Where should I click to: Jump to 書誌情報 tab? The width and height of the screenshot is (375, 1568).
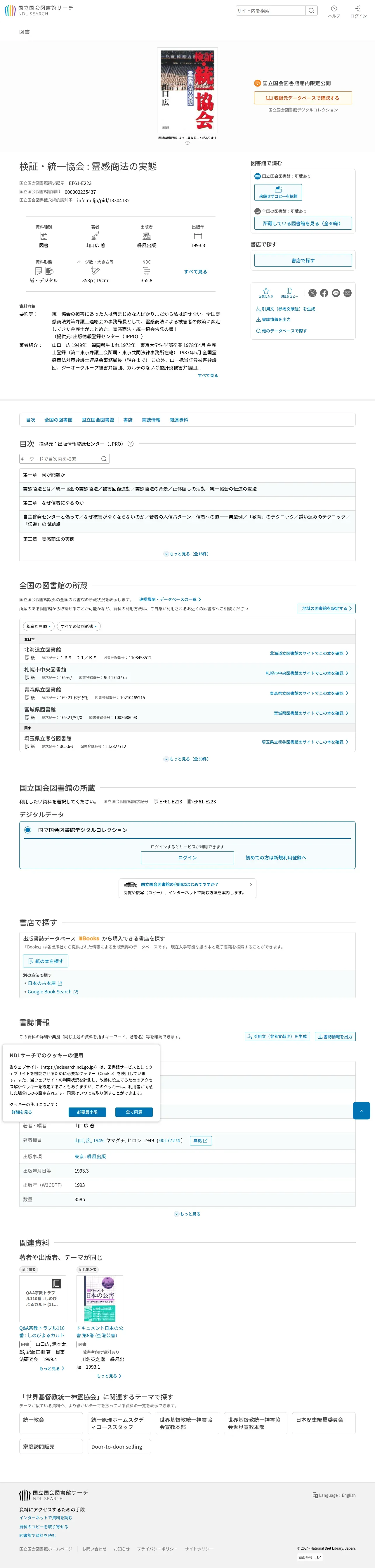(151, 420)
